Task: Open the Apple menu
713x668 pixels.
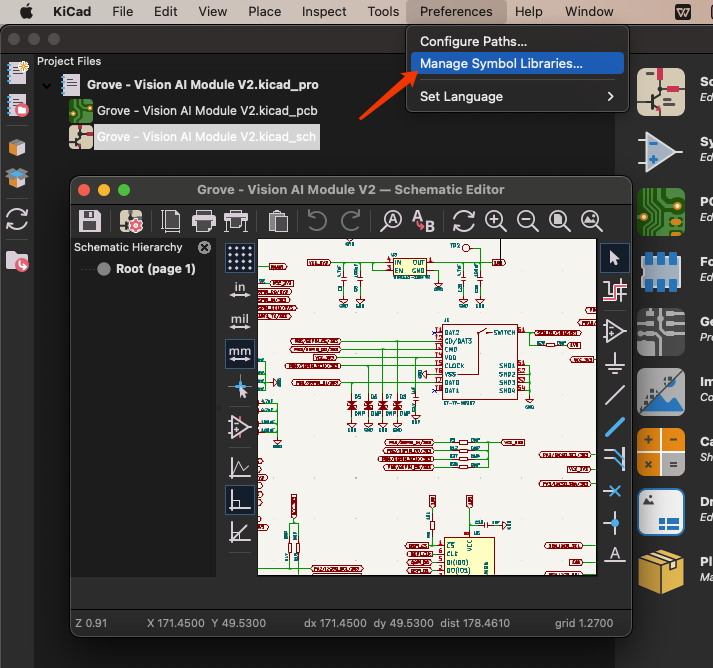Action: pos(26,11)
